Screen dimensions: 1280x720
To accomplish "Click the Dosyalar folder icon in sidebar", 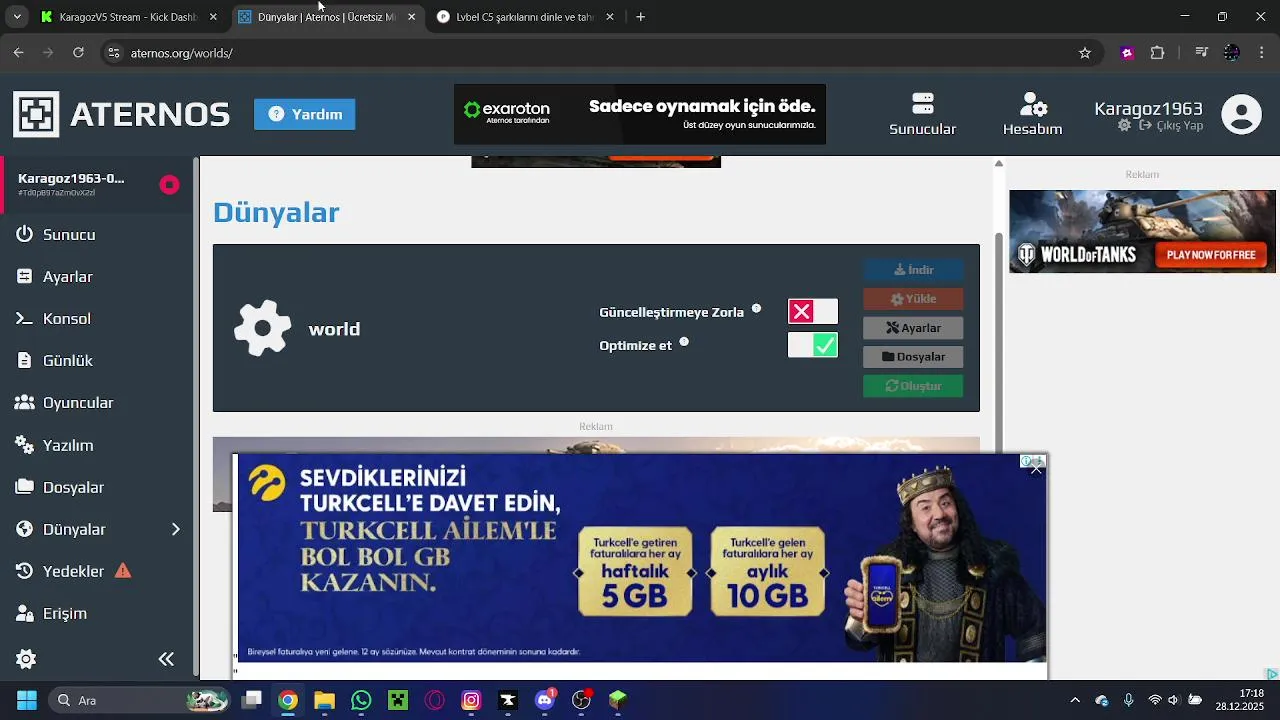I will tap(25, 487).
